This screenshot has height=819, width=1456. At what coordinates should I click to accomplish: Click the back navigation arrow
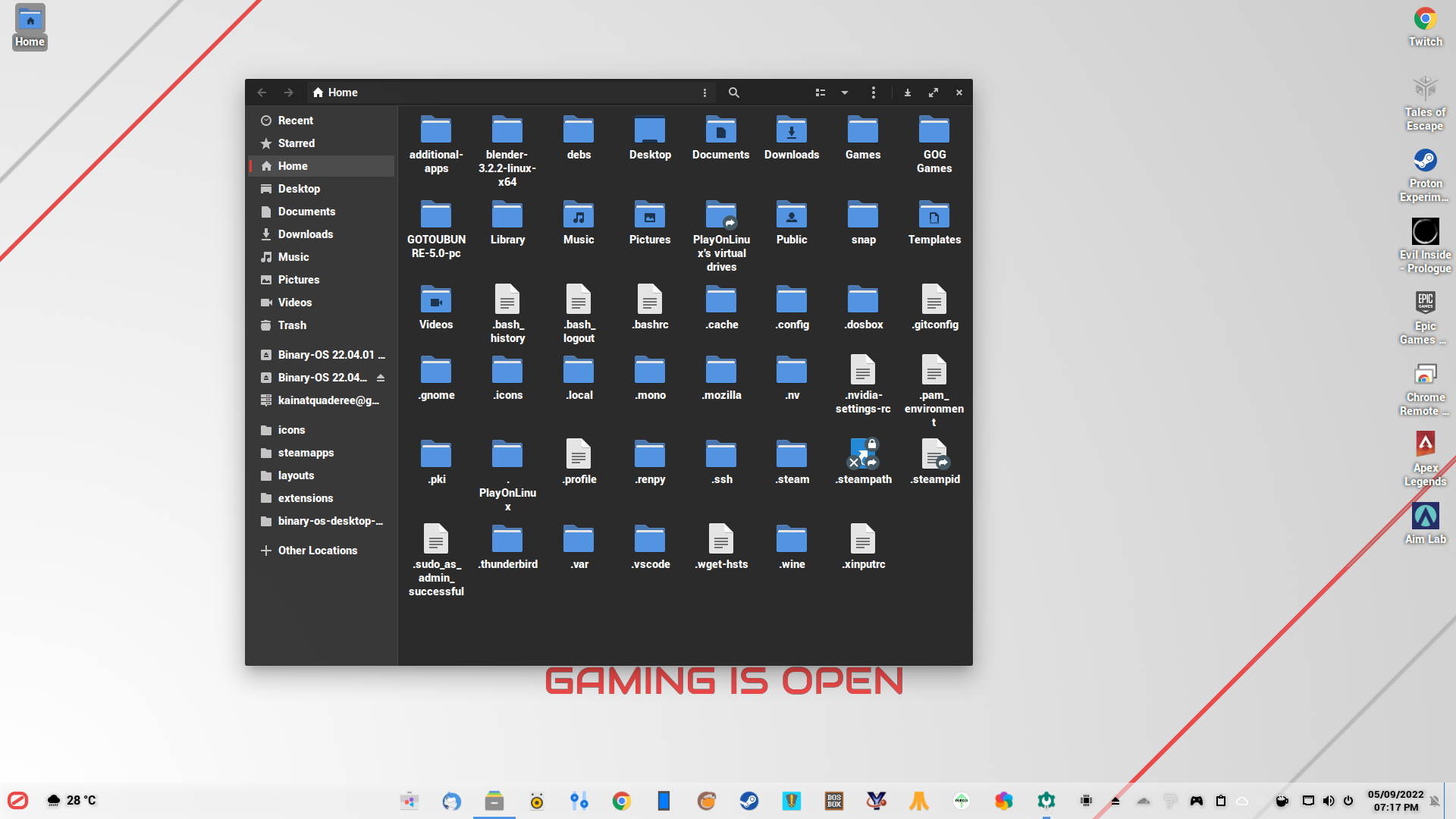[x=262, y=92]
